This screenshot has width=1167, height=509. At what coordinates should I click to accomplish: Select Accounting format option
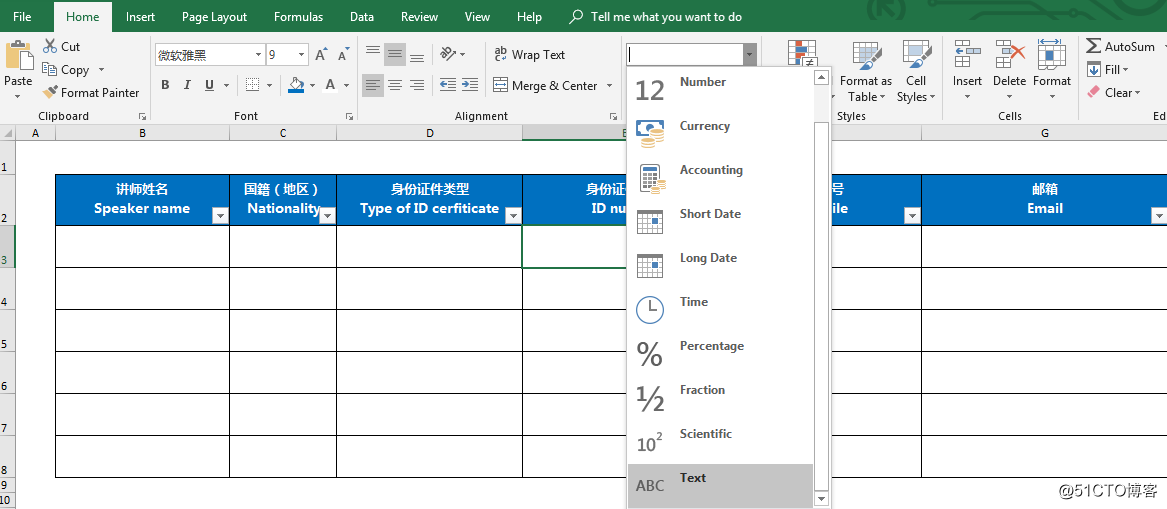[x=720, y=178]
